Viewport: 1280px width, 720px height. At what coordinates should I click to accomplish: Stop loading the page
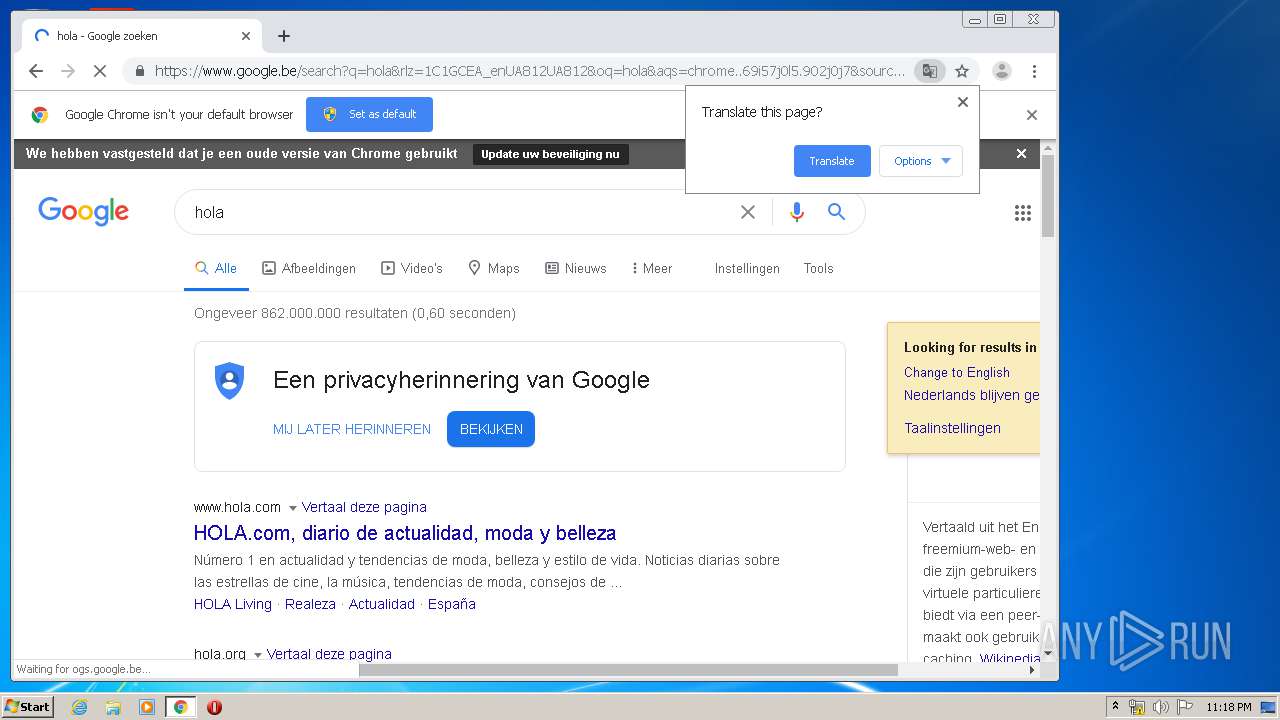pos(100,71)
